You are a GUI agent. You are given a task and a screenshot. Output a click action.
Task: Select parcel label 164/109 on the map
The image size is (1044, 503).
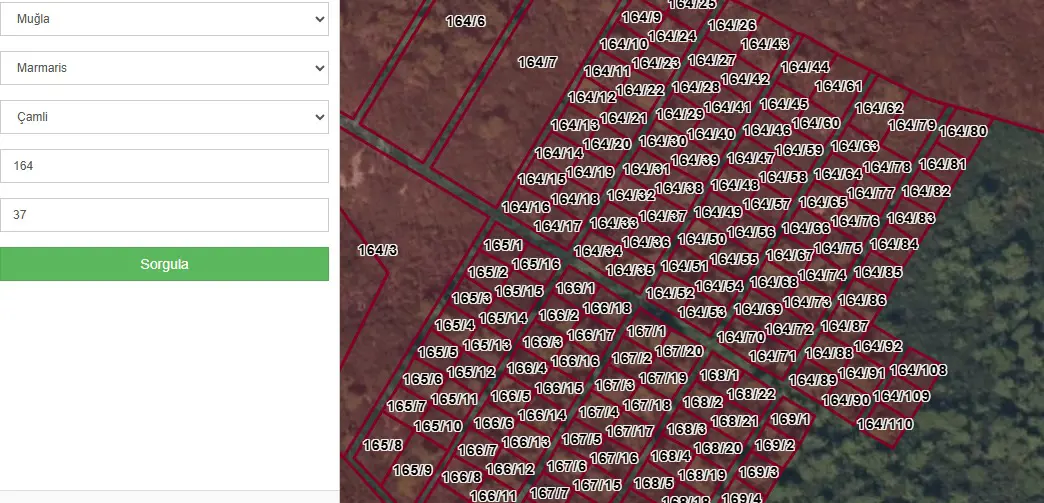click(902, 396)
